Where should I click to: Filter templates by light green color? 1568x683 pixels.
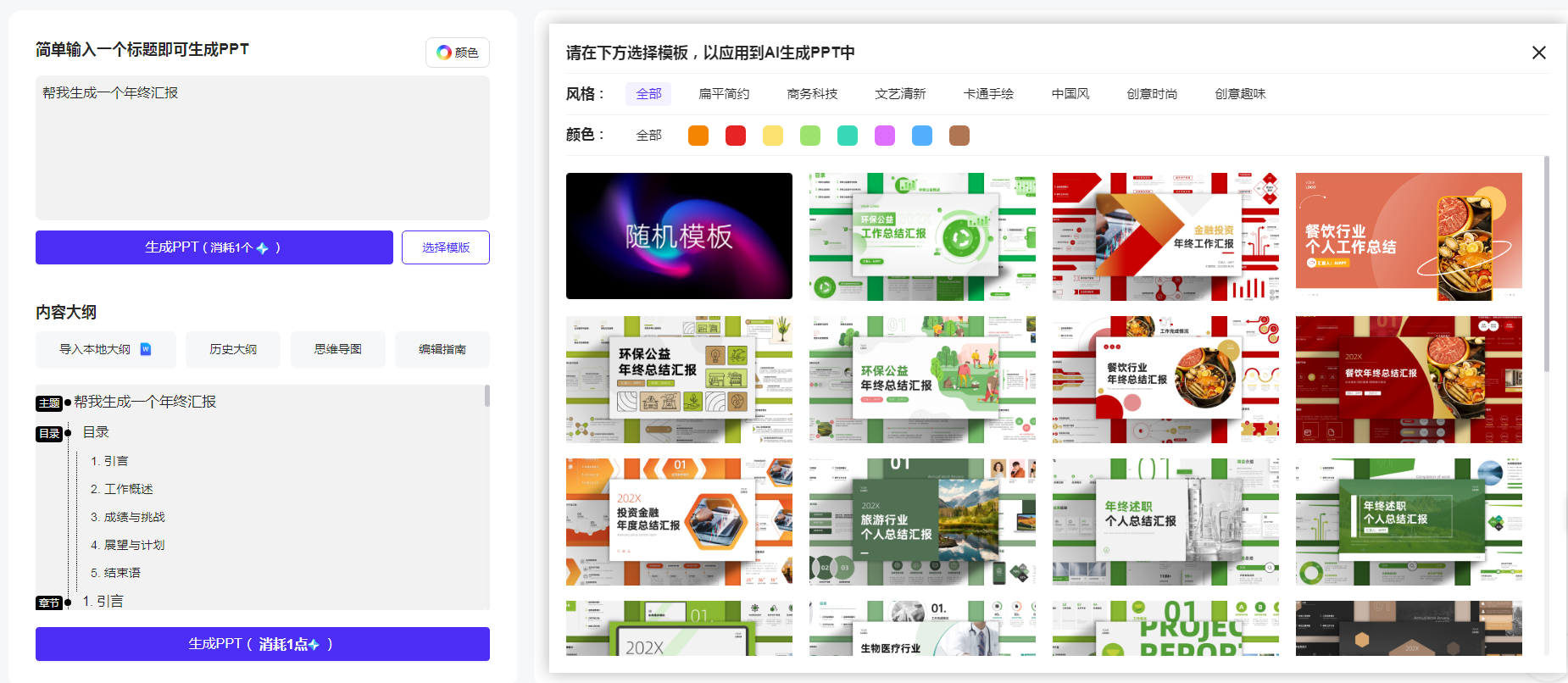tap(810, 136)
